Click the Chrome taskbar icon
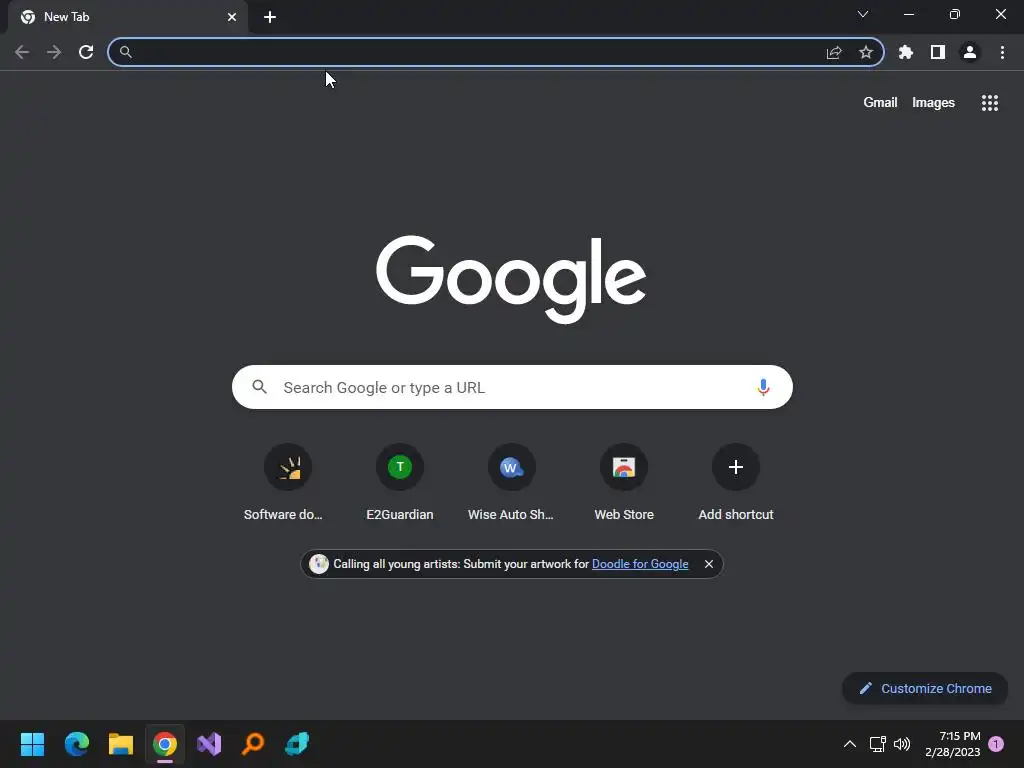 [x=165, y=744]
